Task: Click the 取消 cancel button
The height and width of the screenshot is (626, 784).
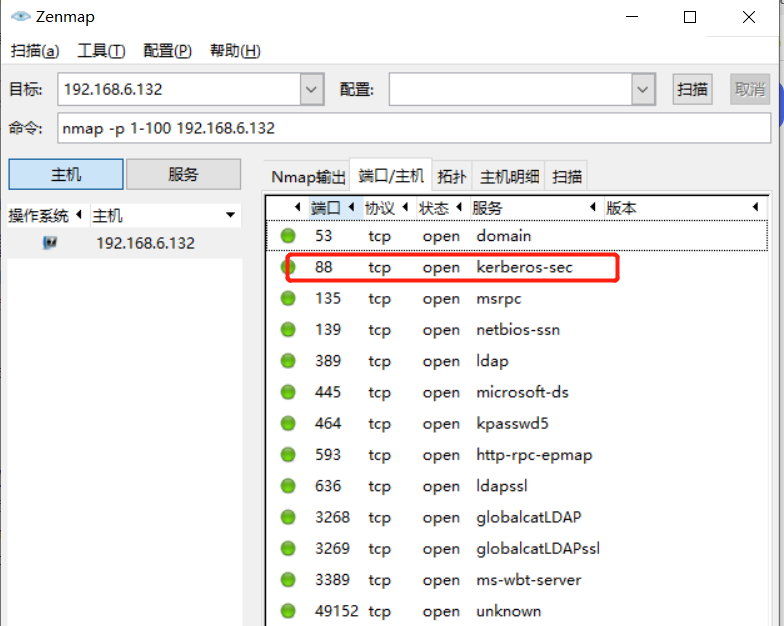Action: (750, 90)
